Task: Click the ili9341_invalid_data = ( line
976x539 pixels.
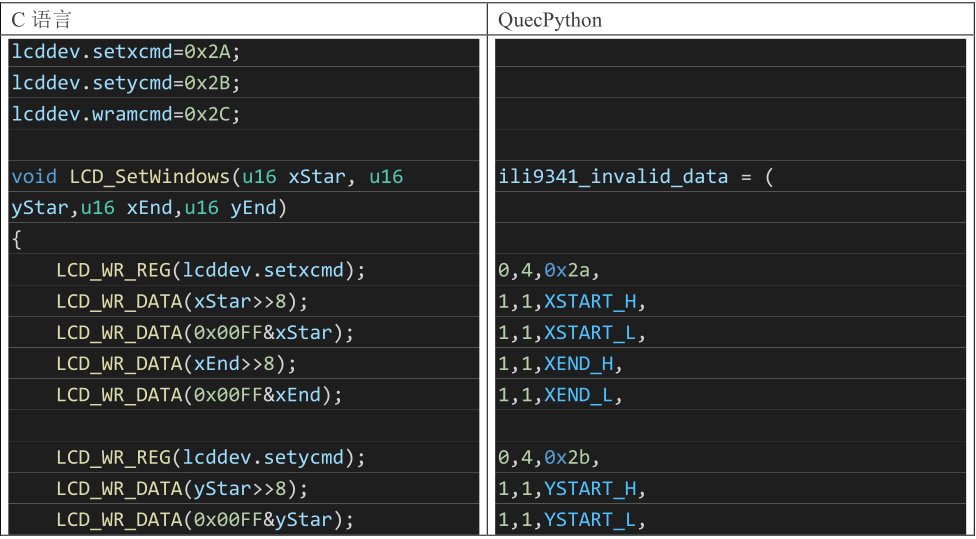Action: point(636,177)
